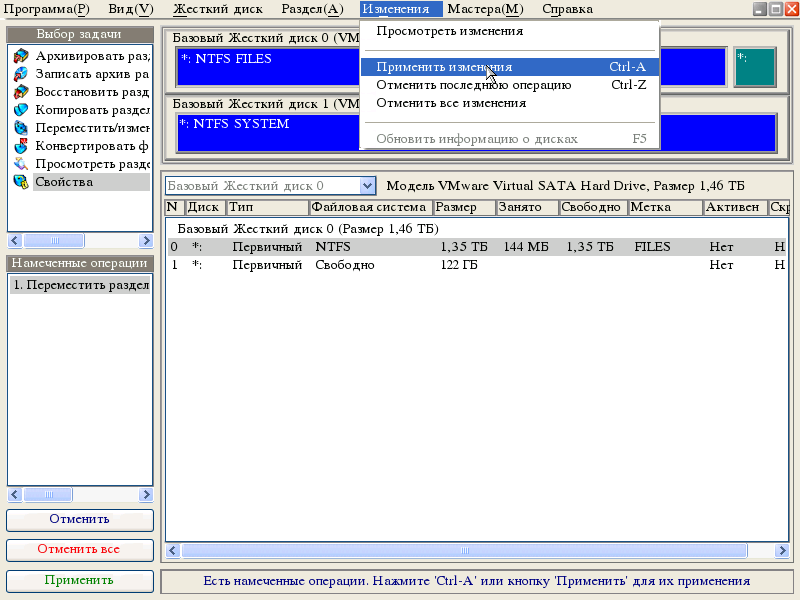Open the Мастера menu

[485, 9]
